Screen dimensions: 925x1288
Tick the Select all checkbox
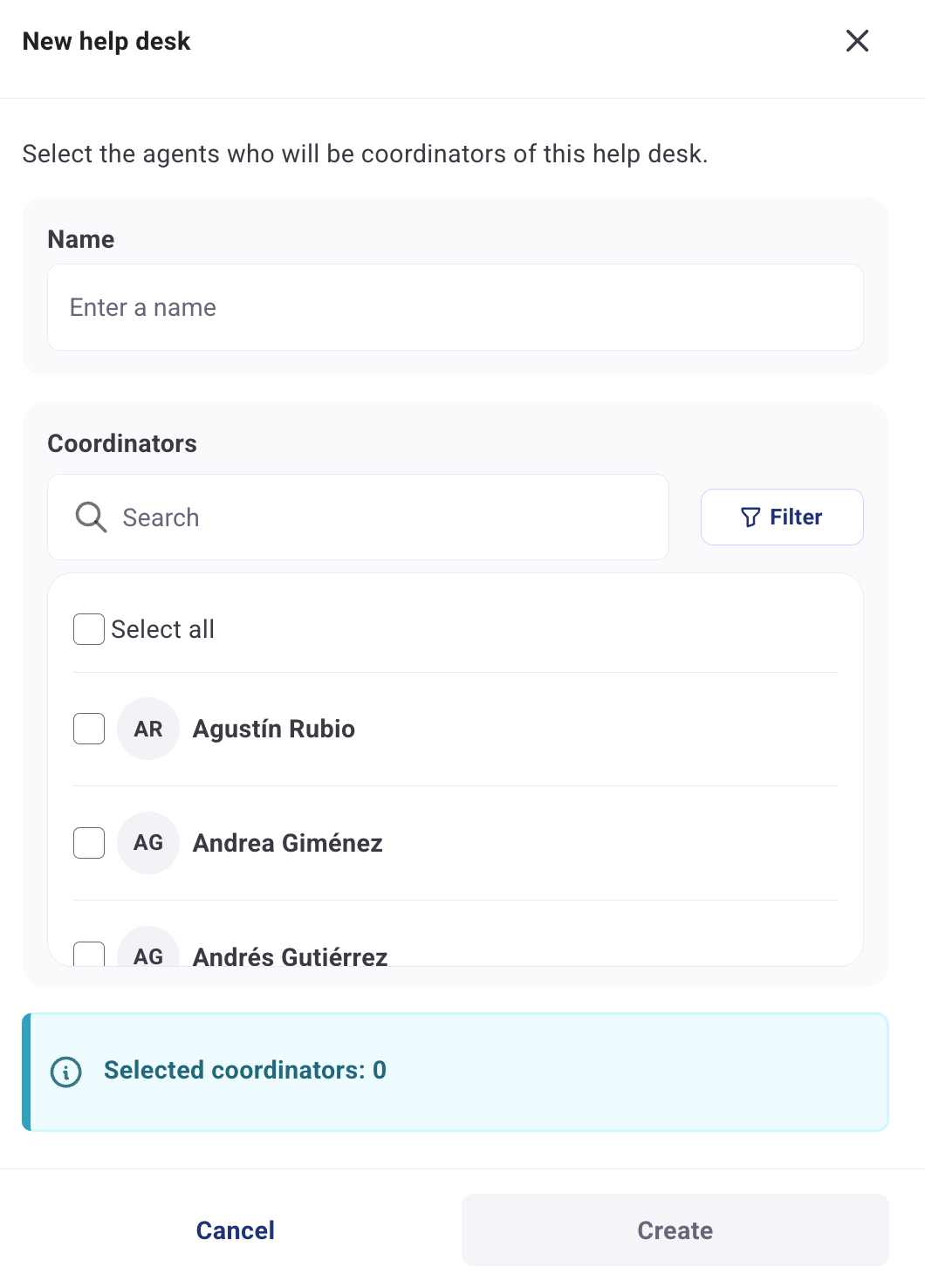[89, 629]
